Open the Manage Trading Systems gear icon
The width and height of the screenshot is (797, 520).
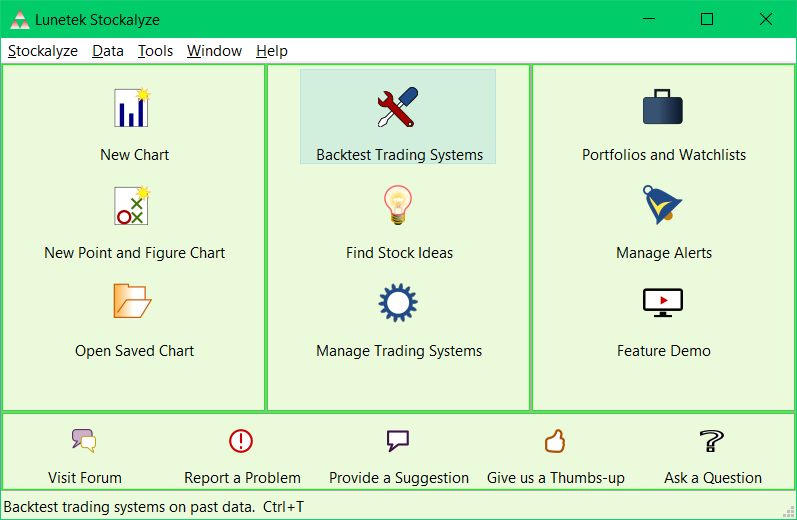(x=398, y=302)
